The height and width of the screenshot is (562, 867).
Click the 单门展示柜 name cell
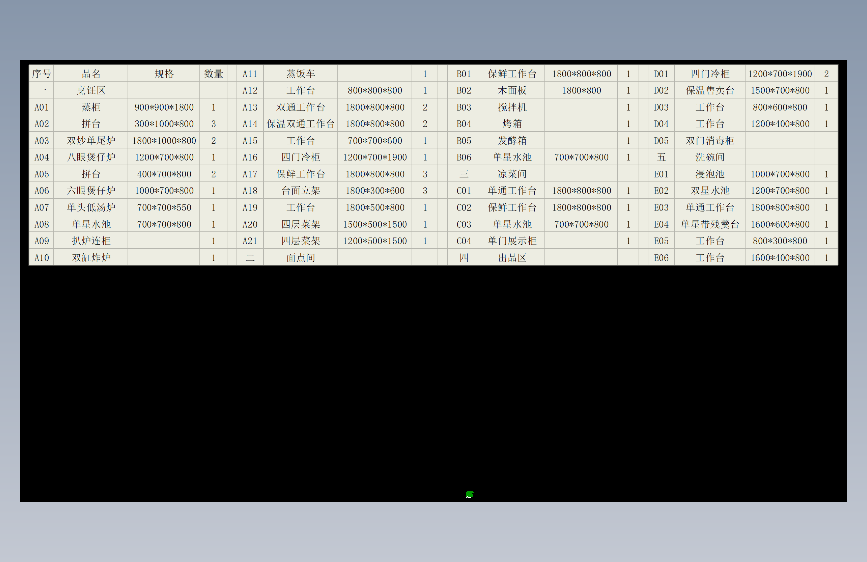512,241
